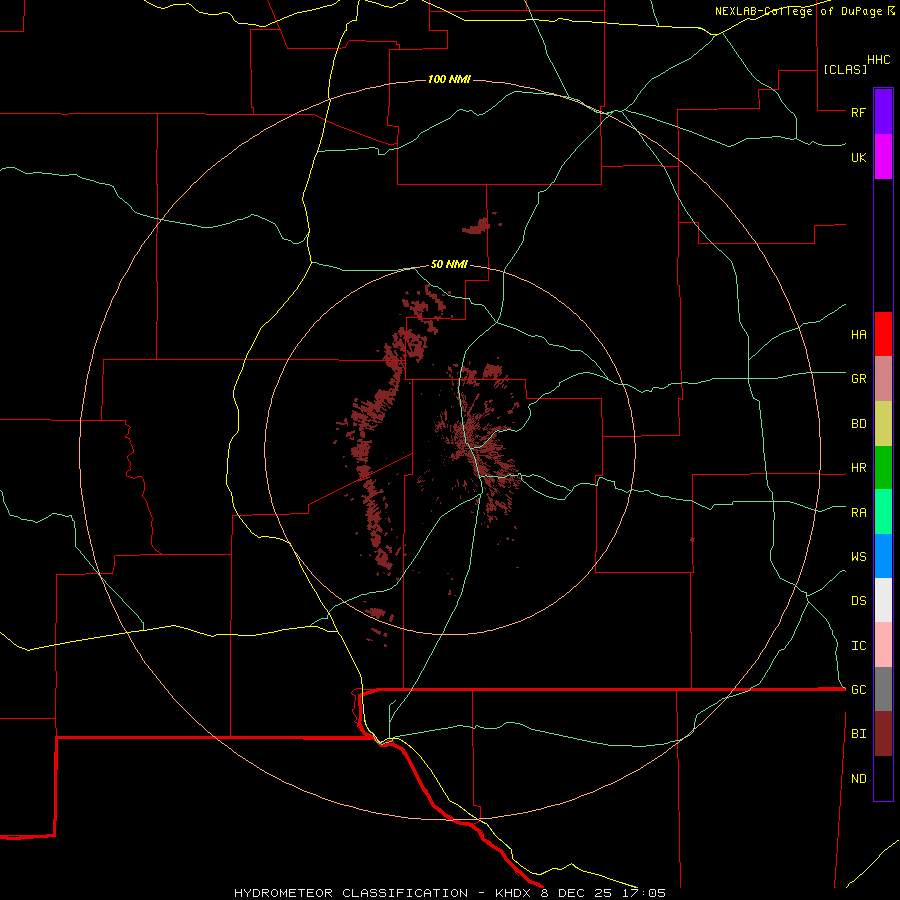Click the 8 DEC 25 date text
This screenshot has width=900, height=900.
[x=577, y=893]
